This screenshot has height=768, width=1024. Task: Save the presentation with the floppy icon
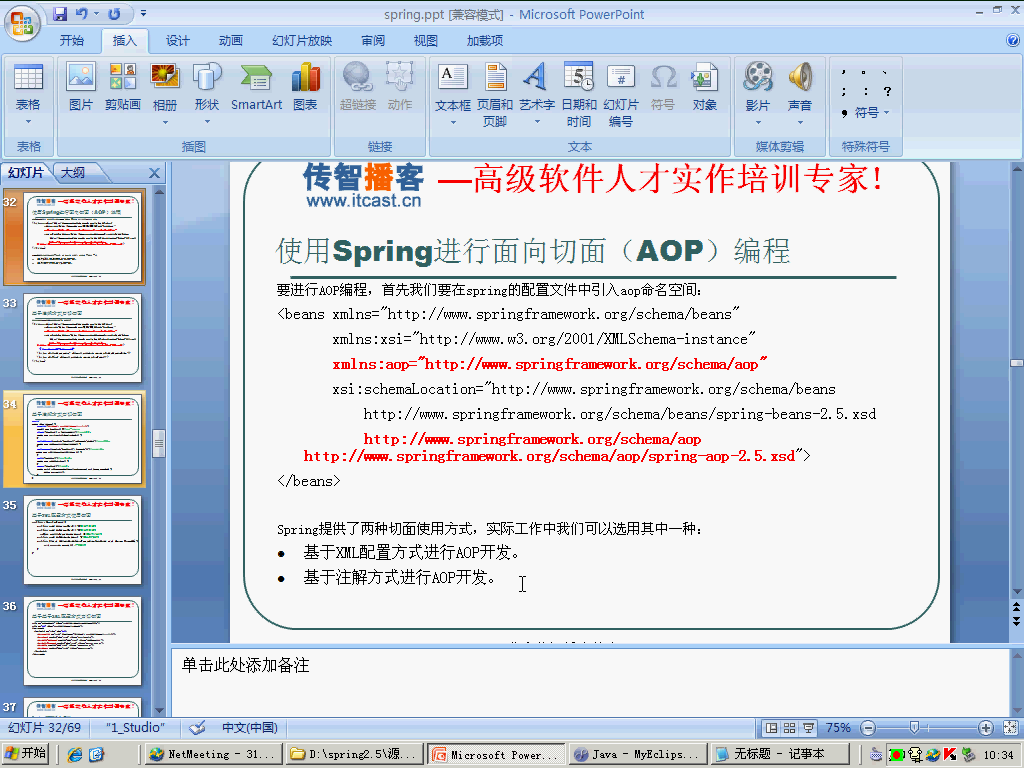[x=60, y=13]
